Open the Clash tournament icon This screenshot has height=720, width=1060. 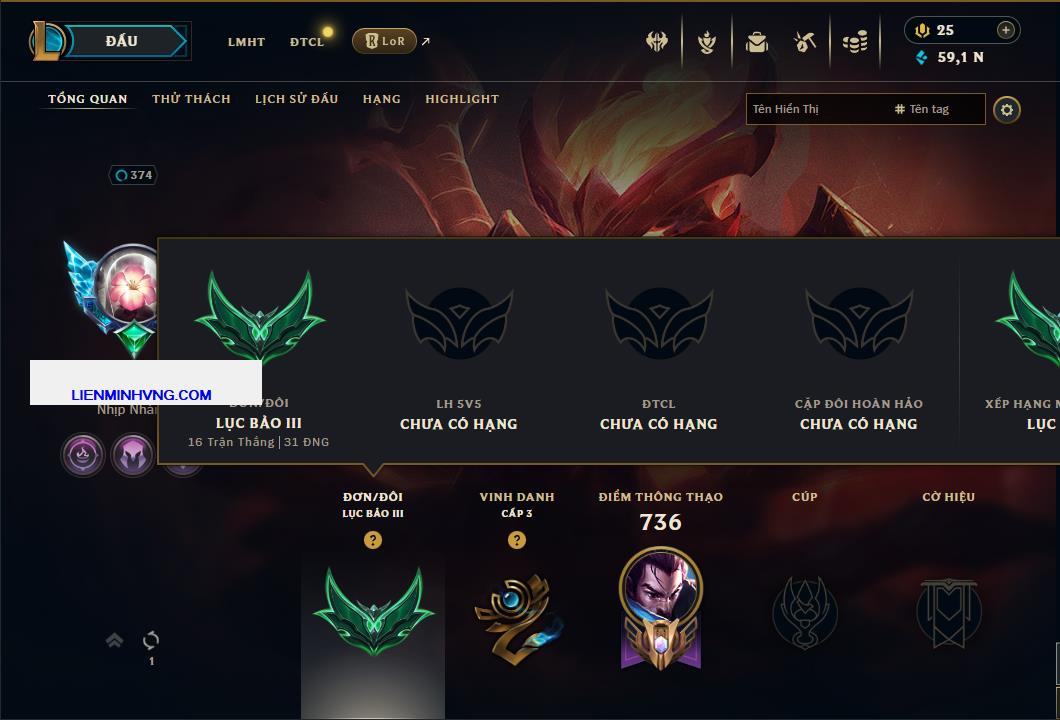pyautogui.click(x=656, y=42)
